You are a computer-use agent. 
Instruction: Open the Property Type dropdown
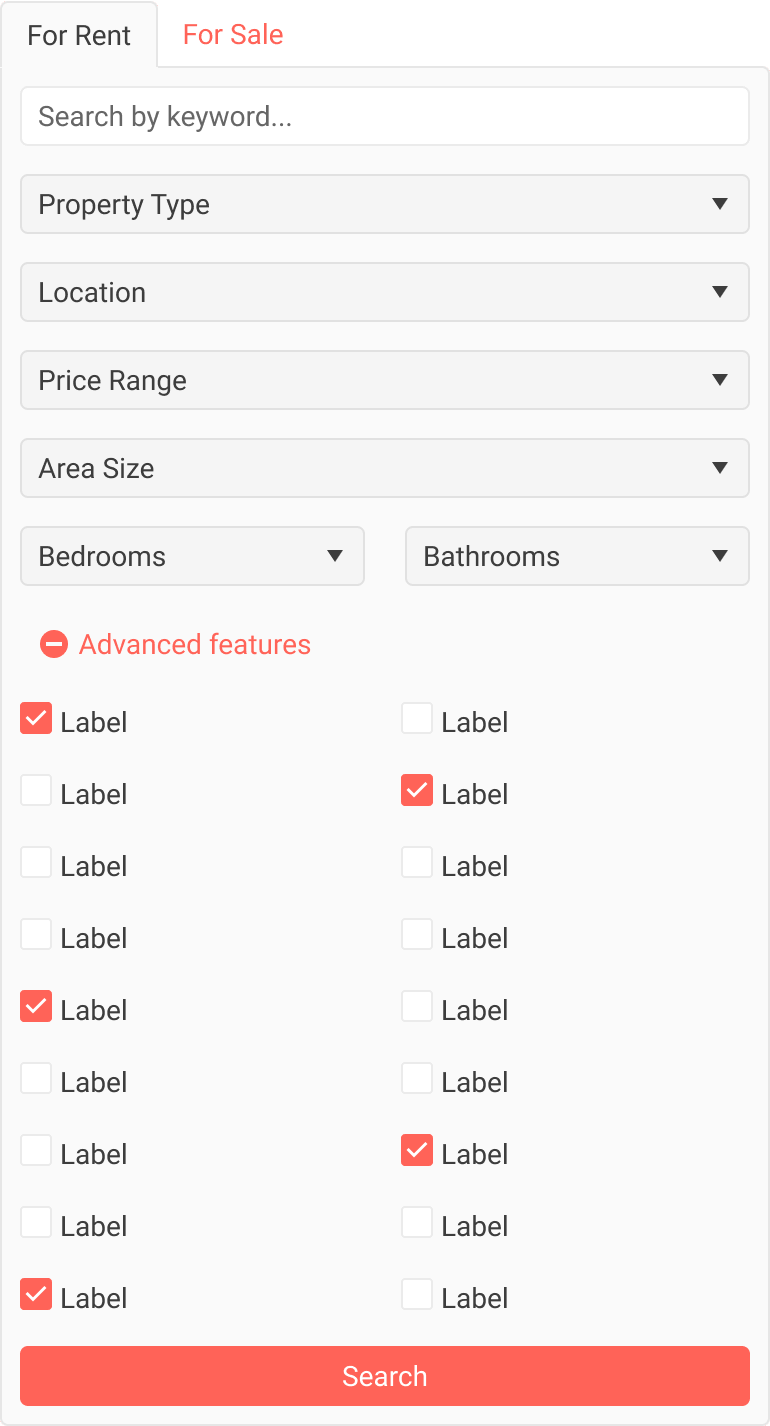tap(385, 204)
